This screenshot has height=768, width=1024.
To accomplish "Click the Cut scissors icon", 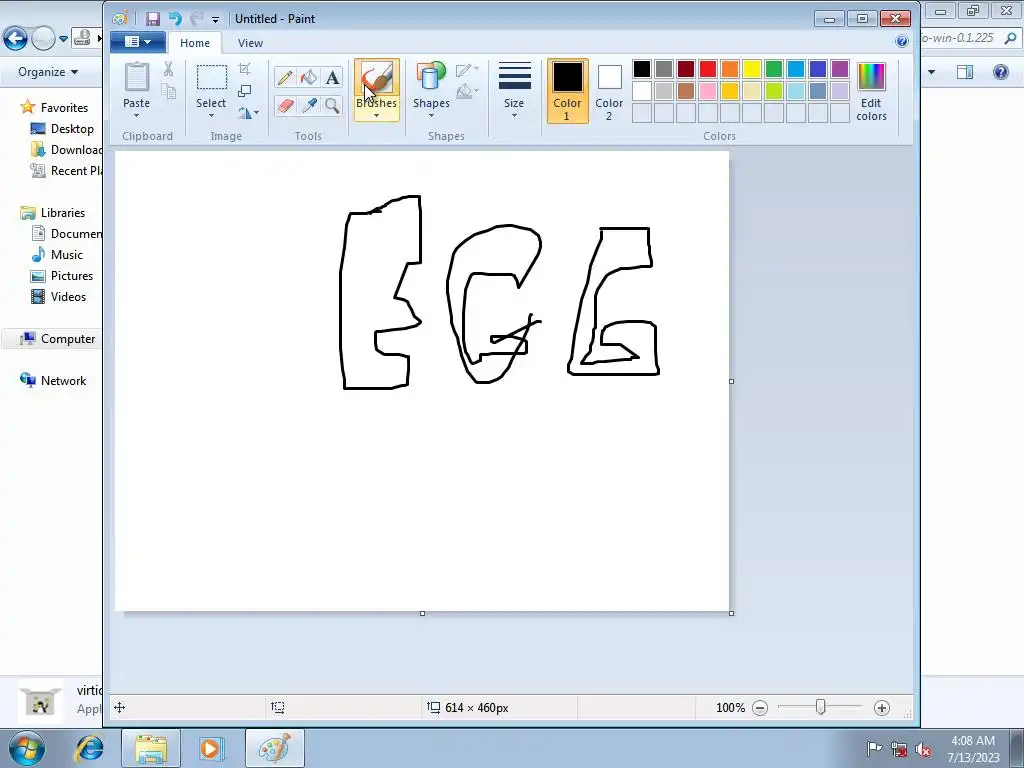I will tap(168, 69).
